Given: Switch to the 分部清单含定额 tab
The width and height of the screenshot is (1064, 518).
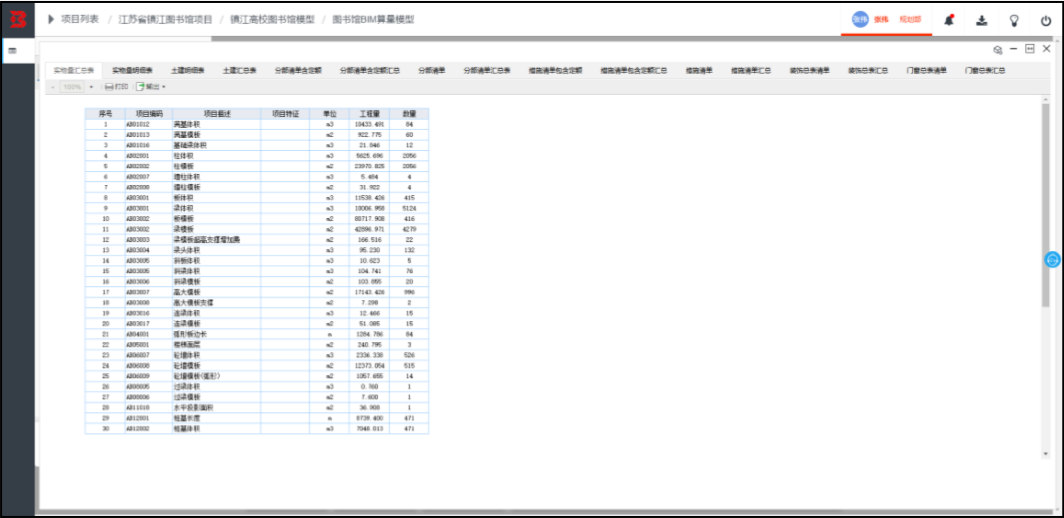Looking at the screenshot, I should (x=298, y=70).
